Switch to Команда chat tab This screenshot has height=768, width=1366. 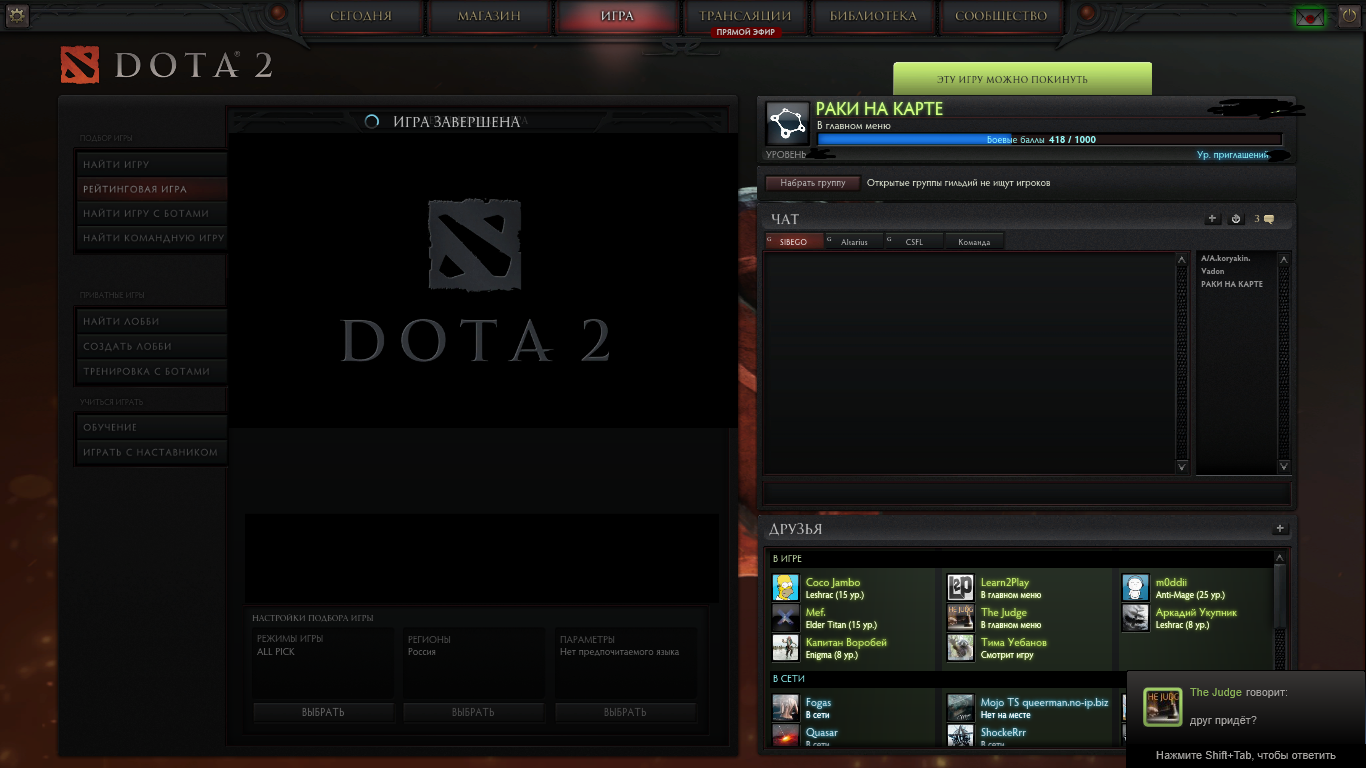pos(974,241)
